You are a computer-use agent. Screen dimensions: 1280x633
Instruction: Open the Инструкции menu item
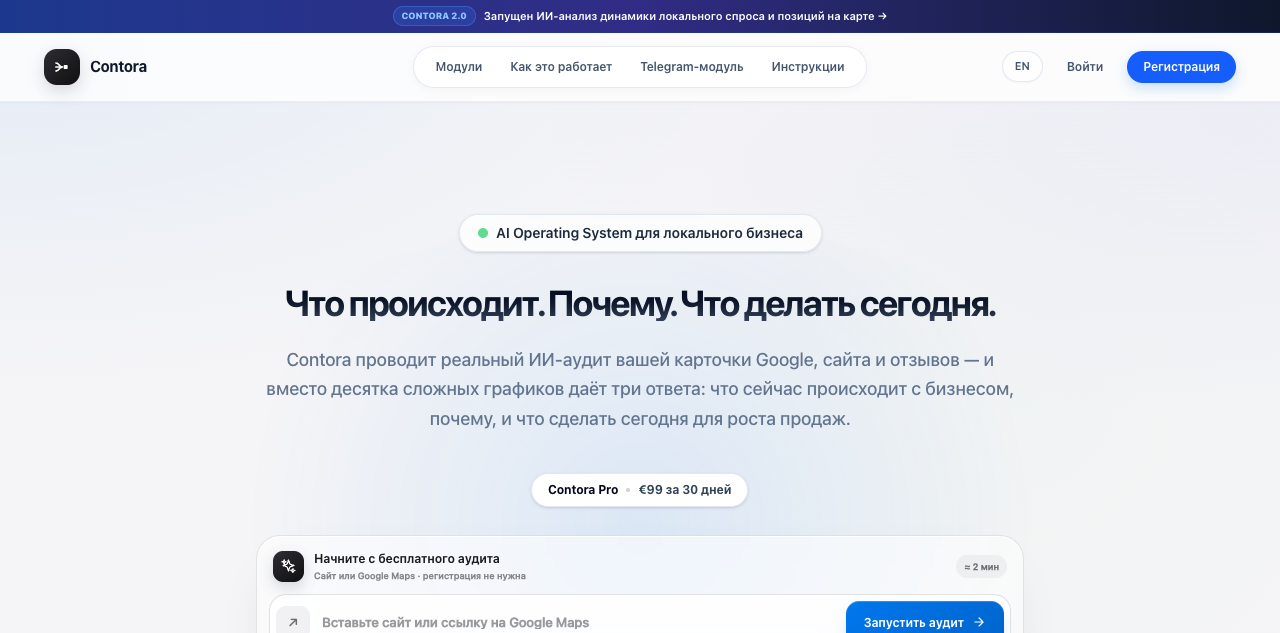coord(808,67)
